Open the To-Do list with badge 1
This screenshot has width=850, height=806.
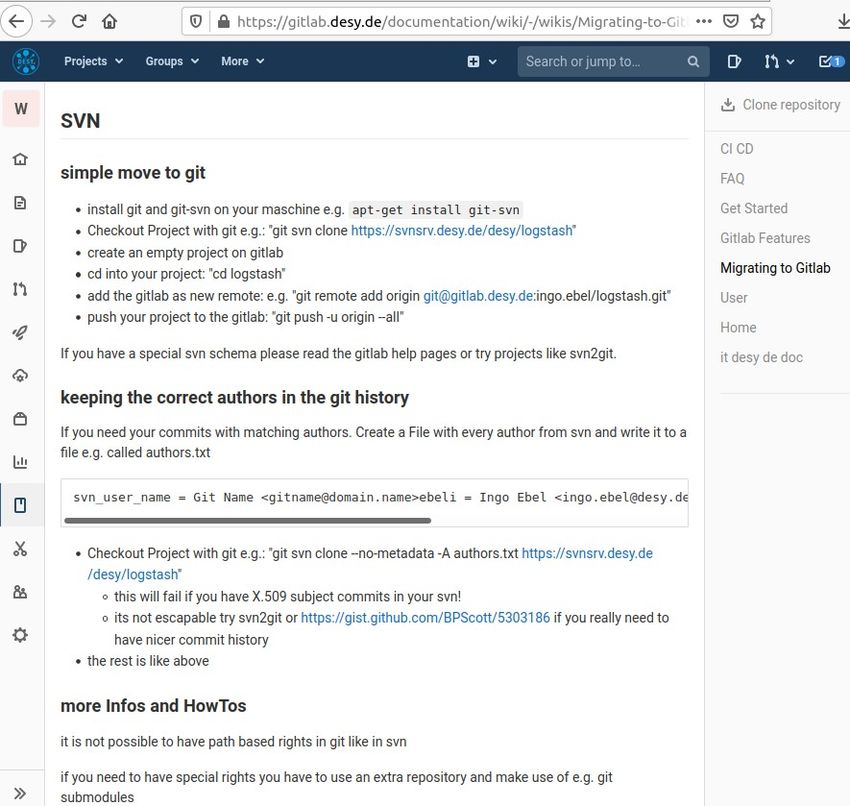click(x=832, y=62)
